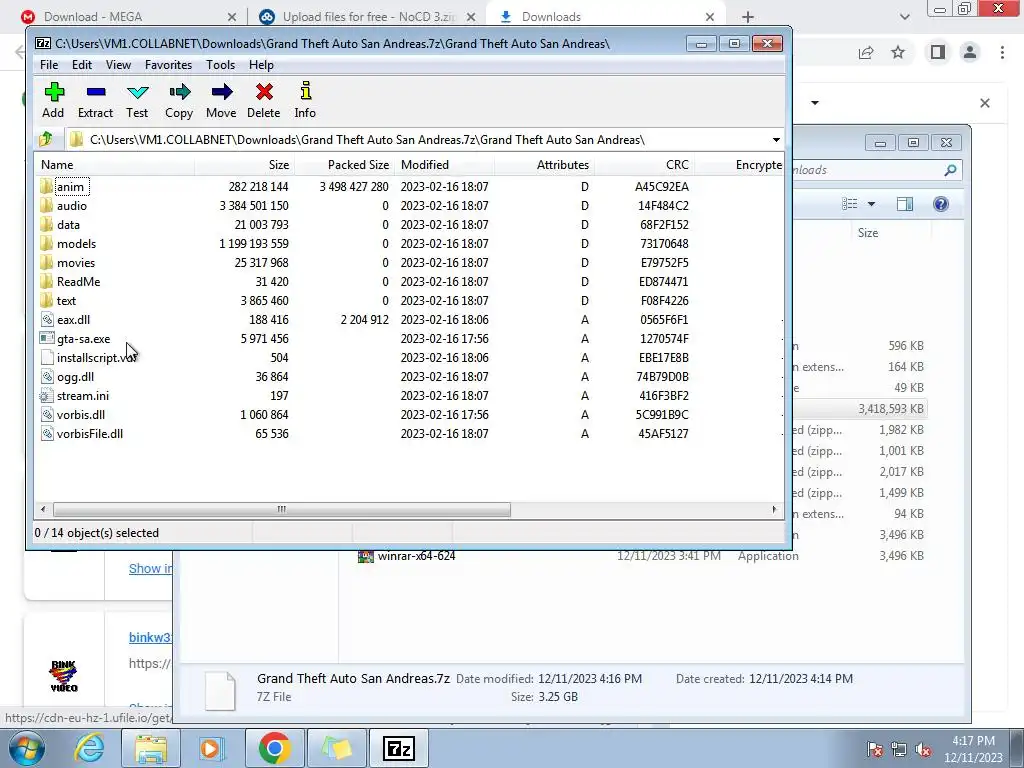
Task: Click the 7-Zip address path field
Action: point(418,140)
